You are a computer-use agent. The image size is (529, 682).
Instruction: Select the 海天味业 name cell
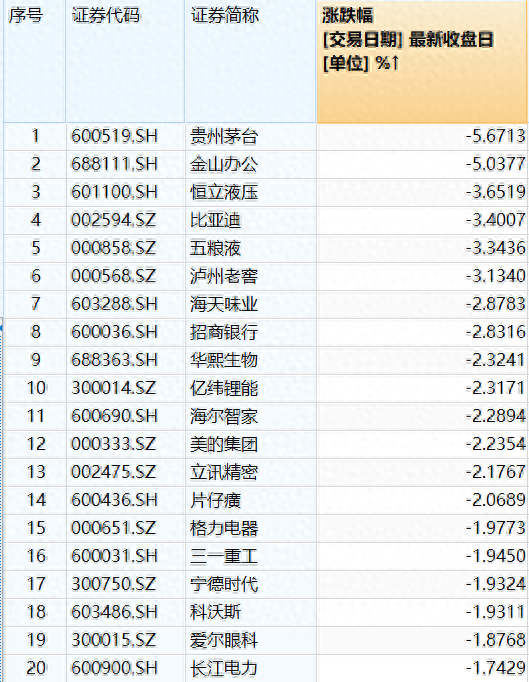pos(251,304)
